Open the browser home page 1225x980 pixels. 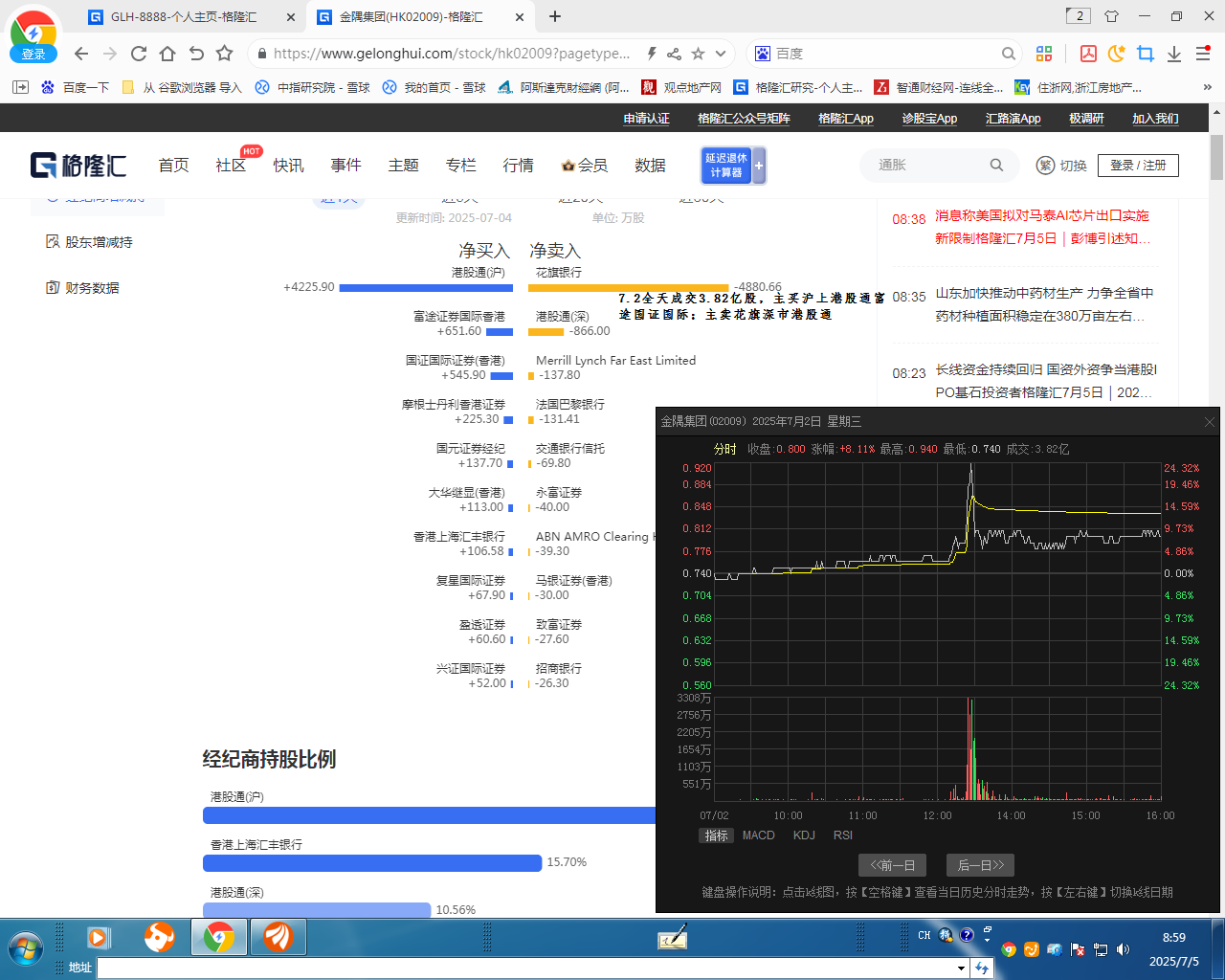point(167,54)
